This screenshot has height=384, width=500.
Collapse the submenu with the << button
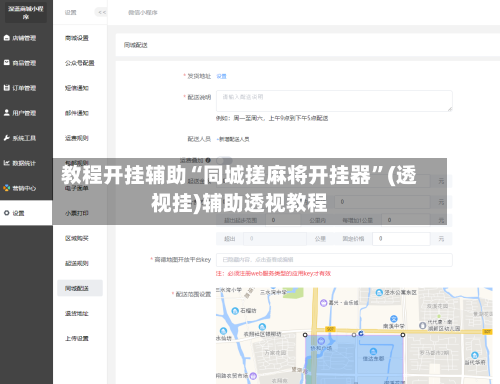(101, 12)
